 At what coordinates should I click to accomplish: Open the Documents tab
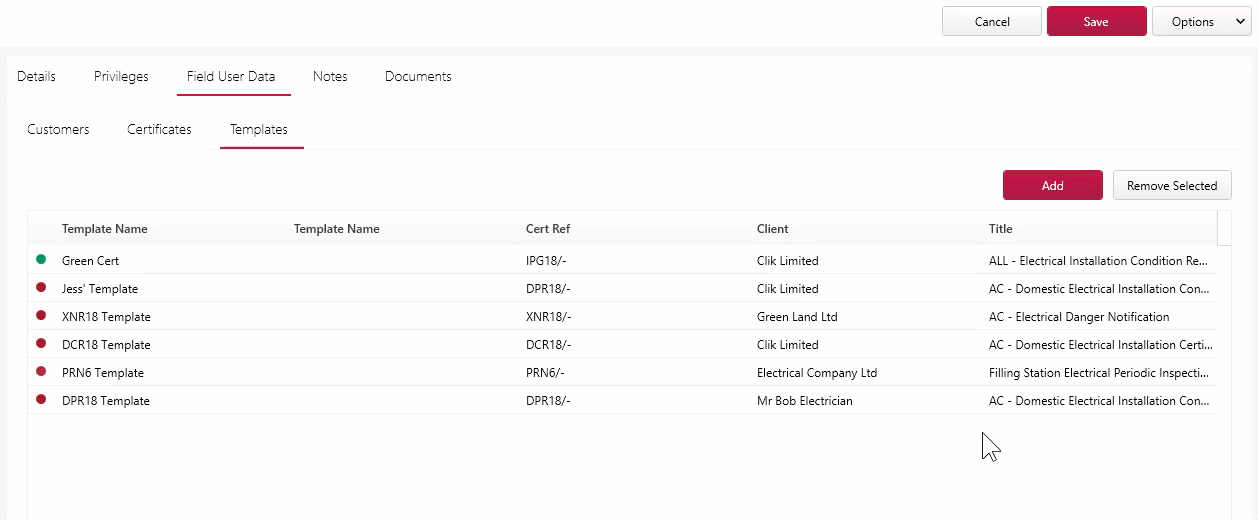click(x=418, y=76)
